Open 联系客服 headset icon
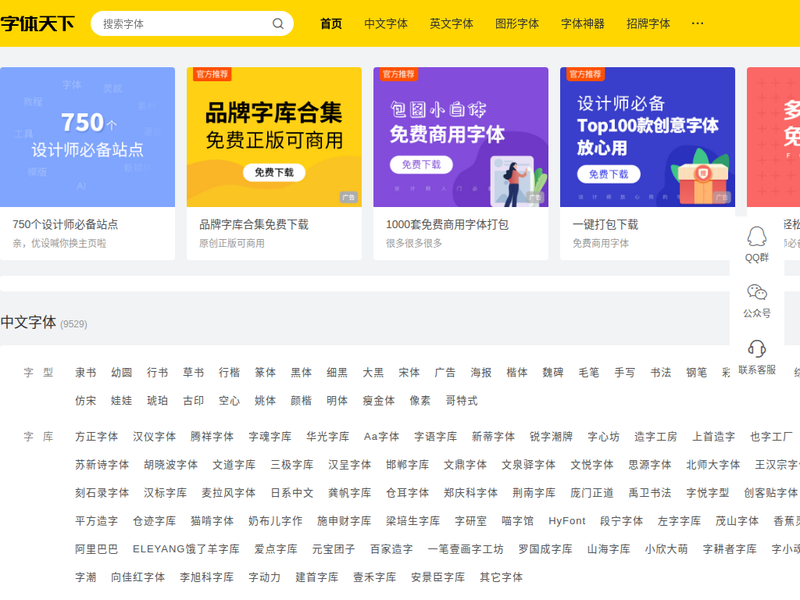The width and height of the screenshot is (800, 600). pos(757,349)
